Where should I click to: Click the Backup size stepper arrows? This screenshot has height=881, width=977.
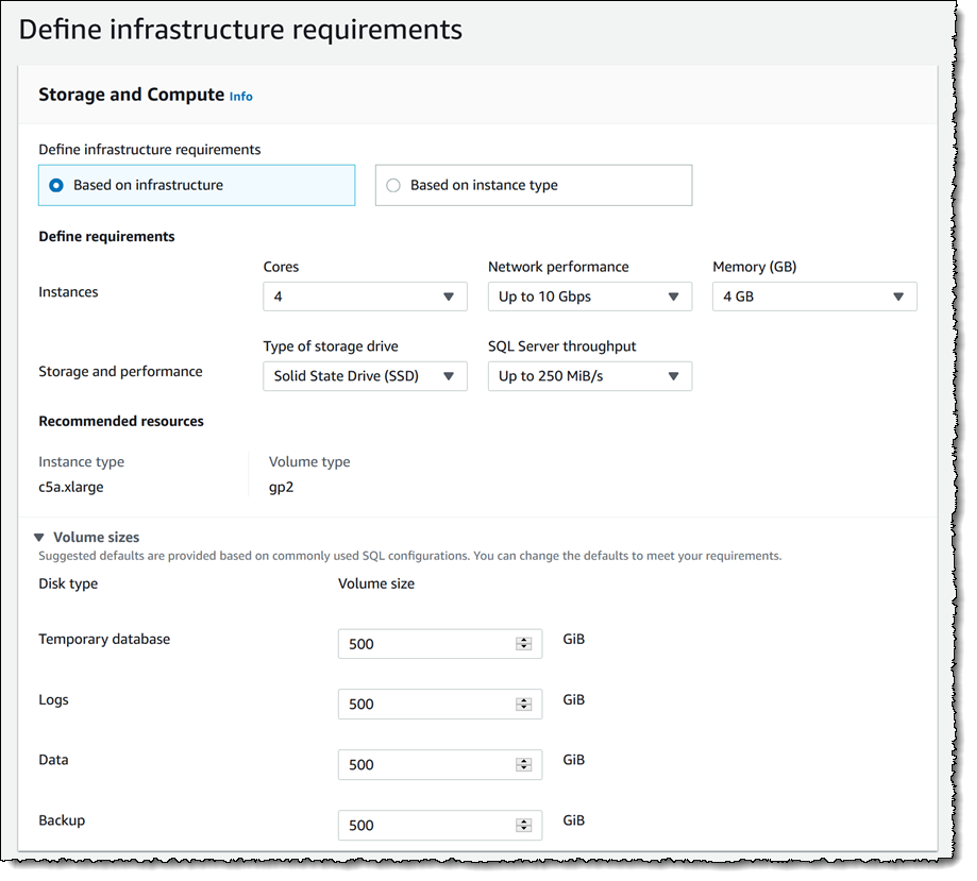523,825
